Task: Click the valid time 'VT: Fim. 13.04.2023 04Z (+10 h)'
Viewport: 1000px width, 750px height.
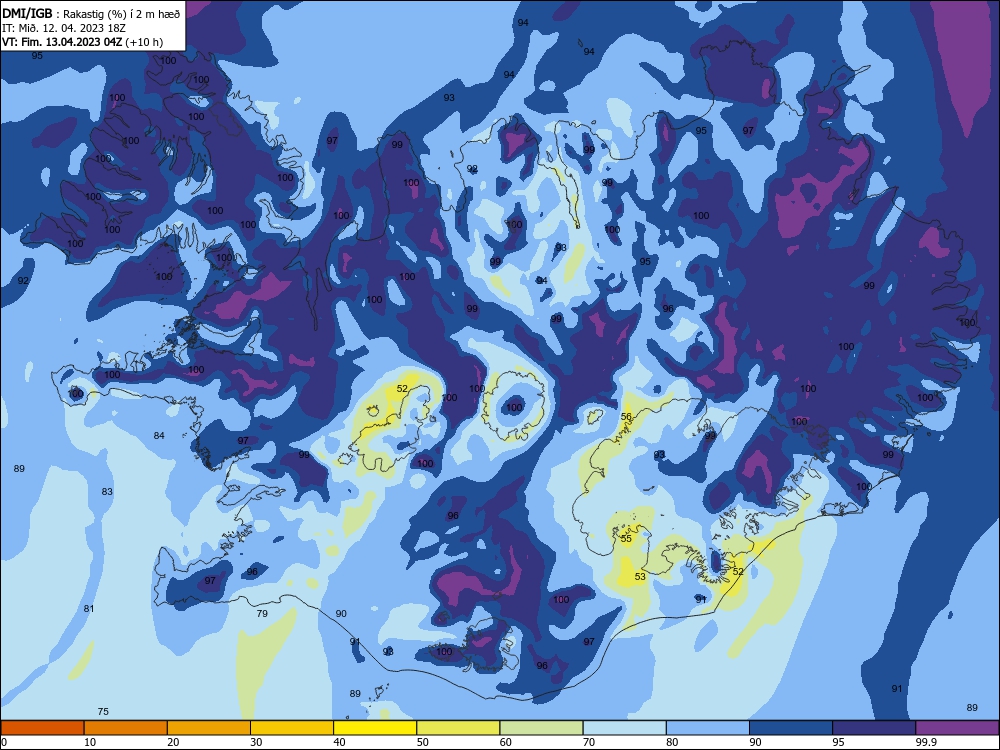Action: tap(82, 42)
